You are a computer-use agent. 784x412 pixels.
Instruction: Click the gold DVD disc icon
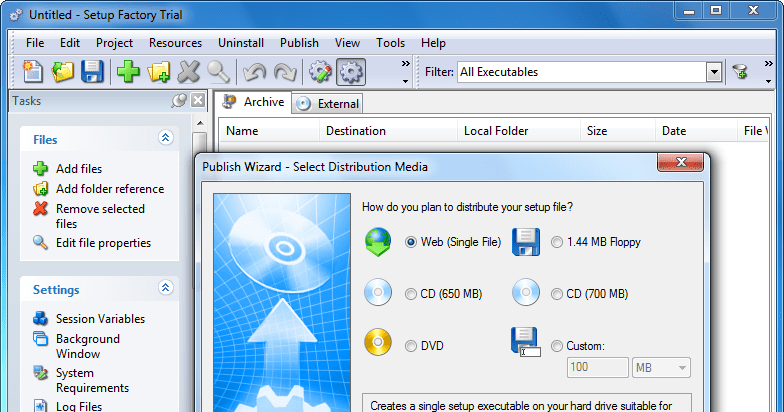coord(378,342)
